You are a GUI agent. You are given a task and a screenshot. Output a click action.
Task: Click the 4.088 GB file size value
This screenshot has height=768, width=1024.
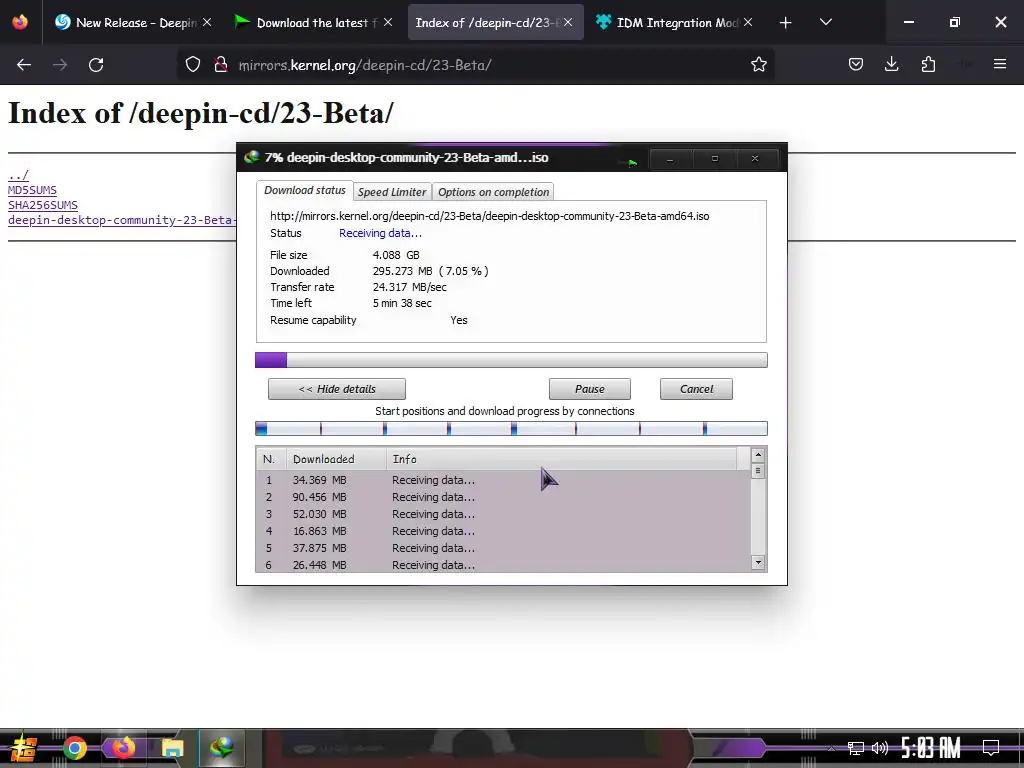pyautogui.click(x=396, y=255)
